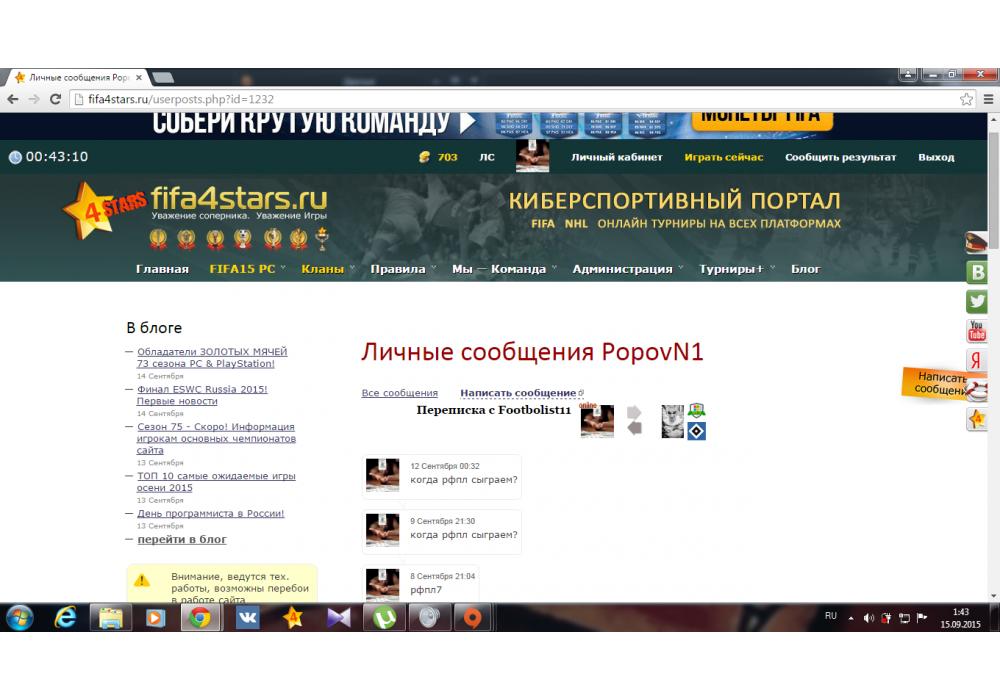Go to the Блог menu item
The height and width of the screenshot is (700, 1000).
pyautogui.click(x=805, y=269)
